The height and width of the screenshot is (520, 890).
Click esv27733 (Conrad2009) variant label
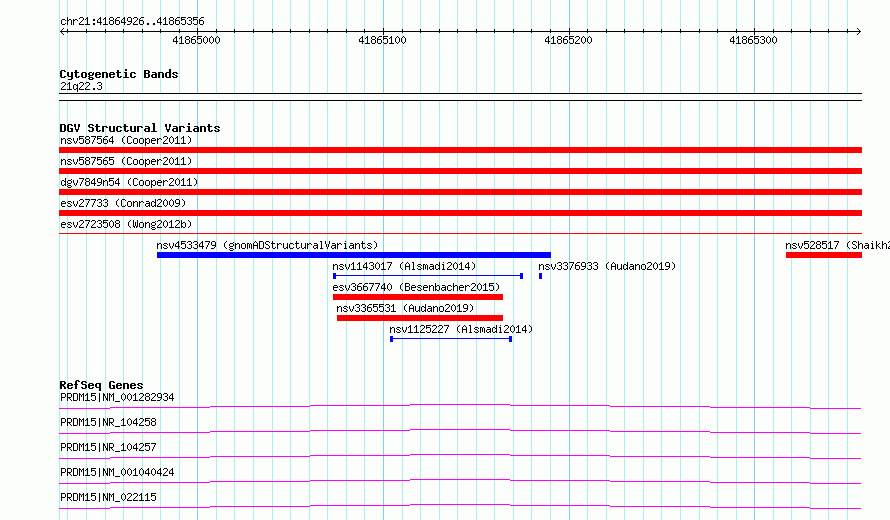123,203
